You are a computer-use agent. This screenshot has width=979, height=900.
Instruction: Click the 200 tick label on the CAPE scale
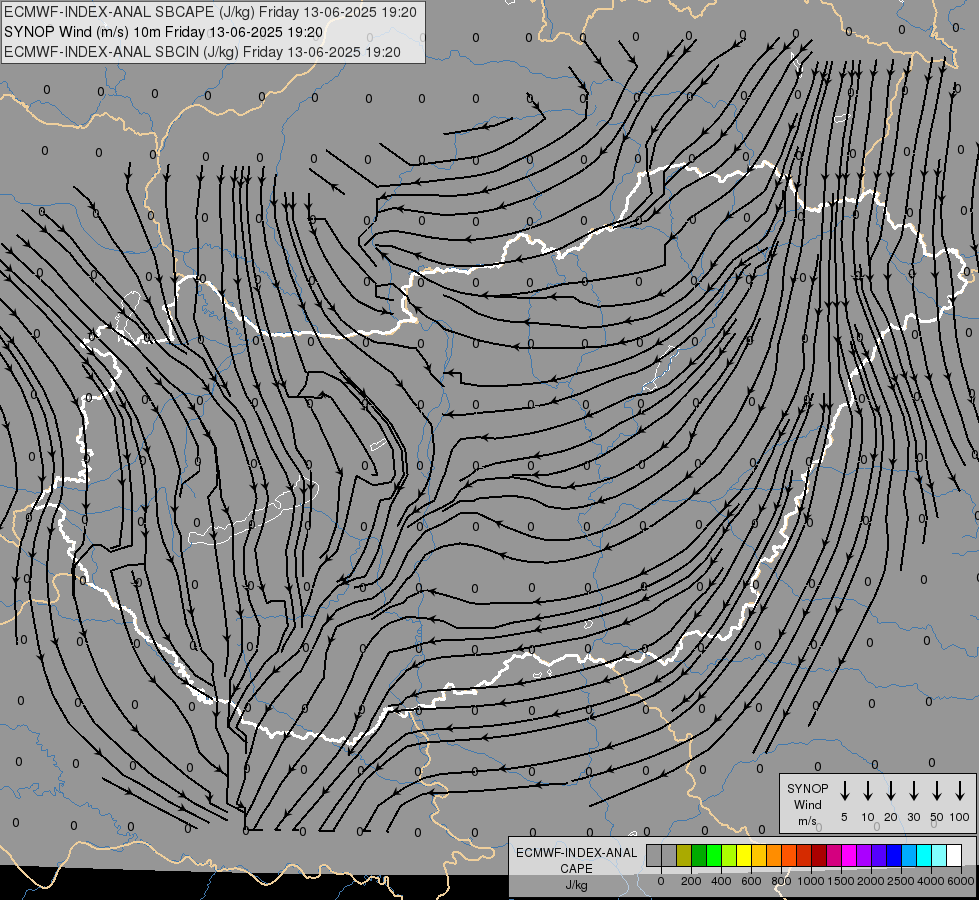click(691, 881)
